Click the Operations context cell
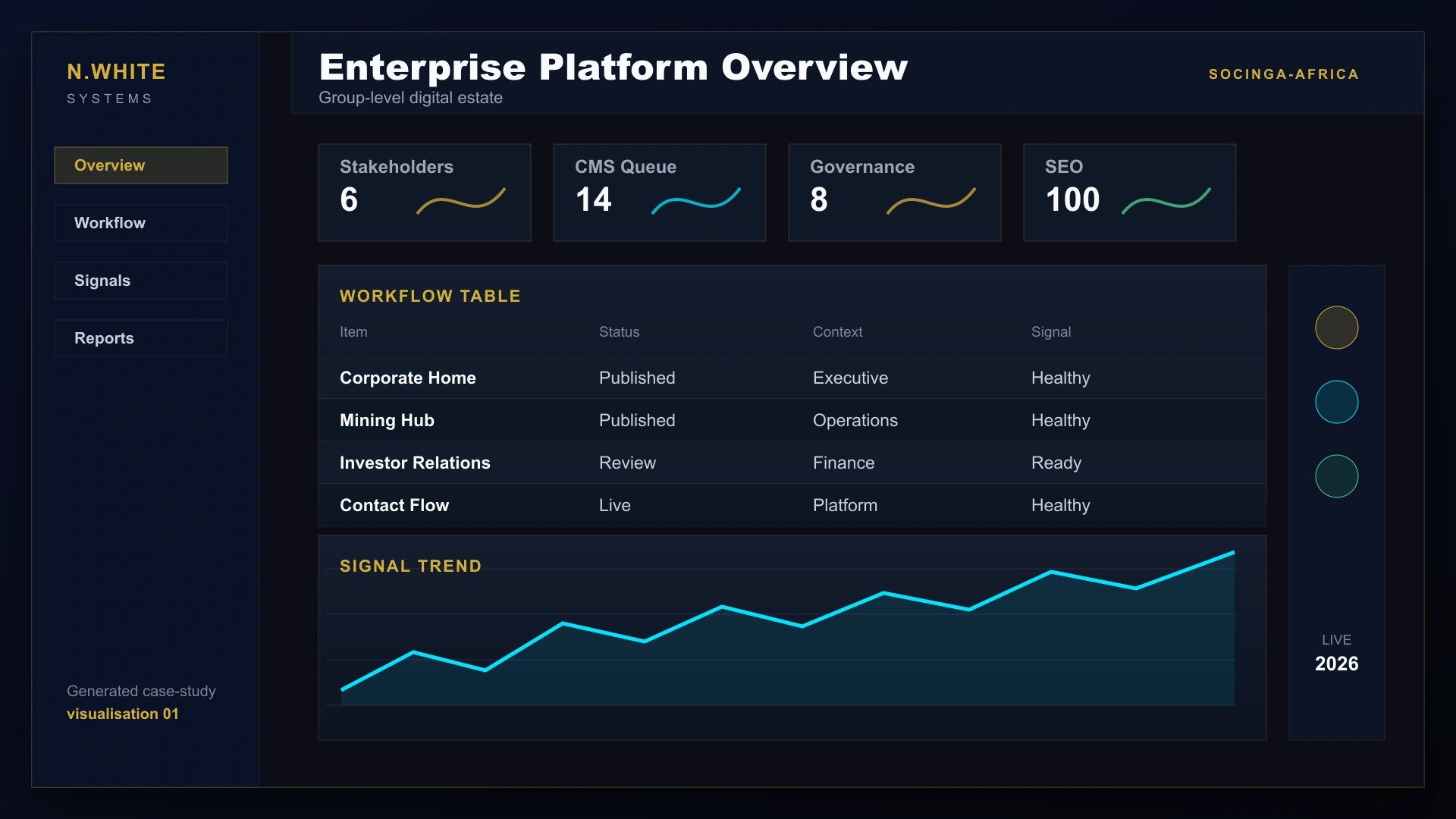The height and width of the screenshot is (819, 1456). [855, 420]
